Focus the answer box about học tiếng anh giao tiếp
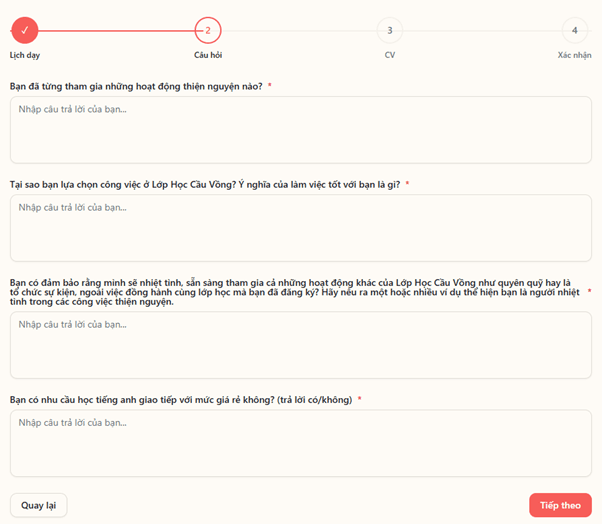 [301, 443]
